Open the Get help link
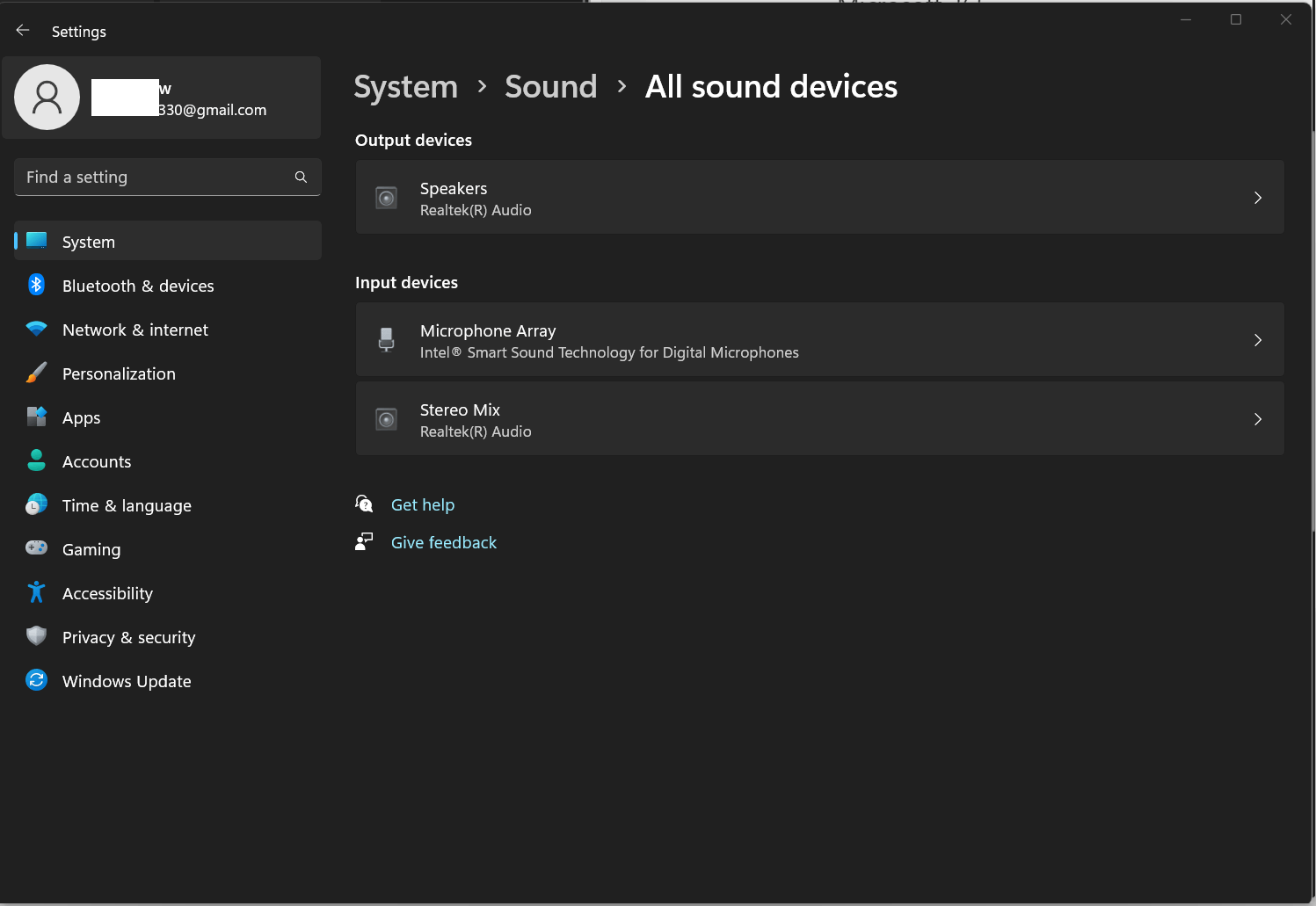Viewport: 1316px width, 906px height. pos(423,504)
